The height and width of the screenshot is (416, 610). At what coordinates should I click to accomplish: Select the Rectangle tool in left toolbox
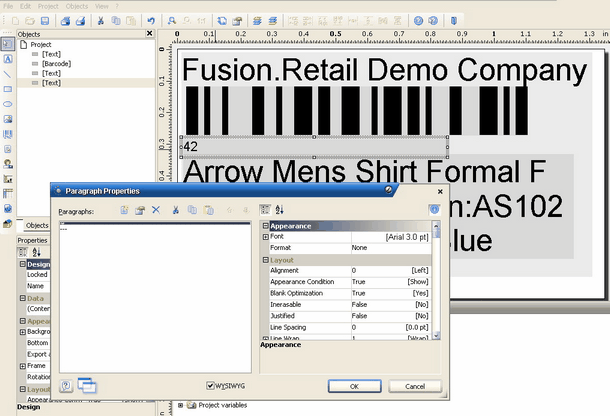pyautogui.click(x=8, y=89)
